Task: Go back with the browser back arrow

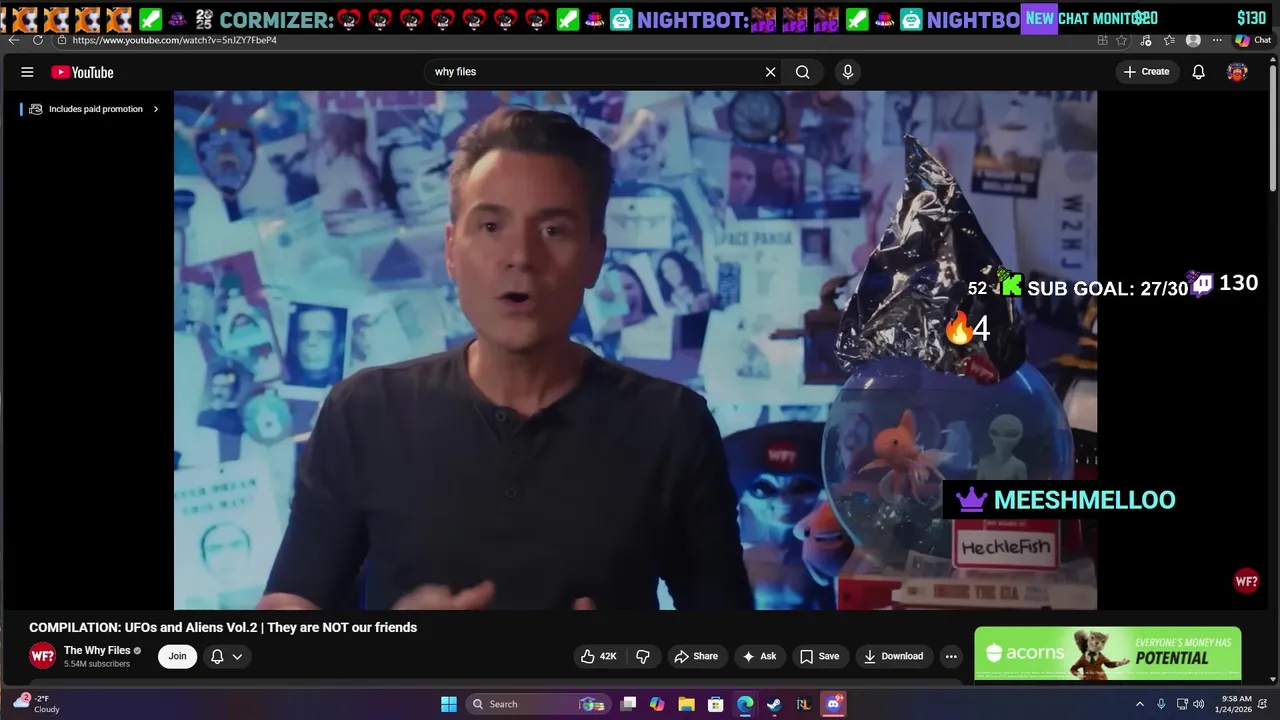Action: pyautogui.click(x=13, y=40)
